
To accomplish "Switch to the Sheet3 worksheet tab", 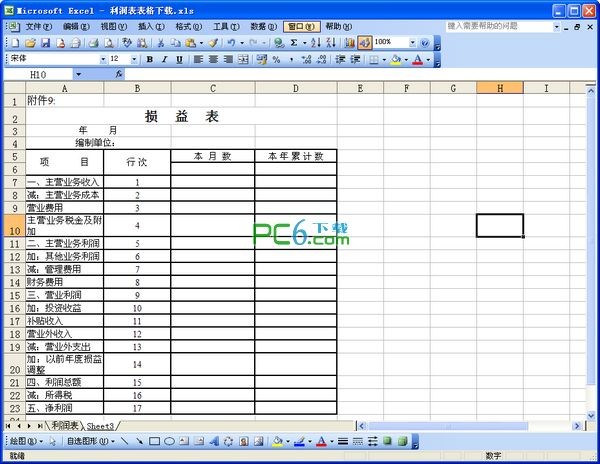I will 100,426.
